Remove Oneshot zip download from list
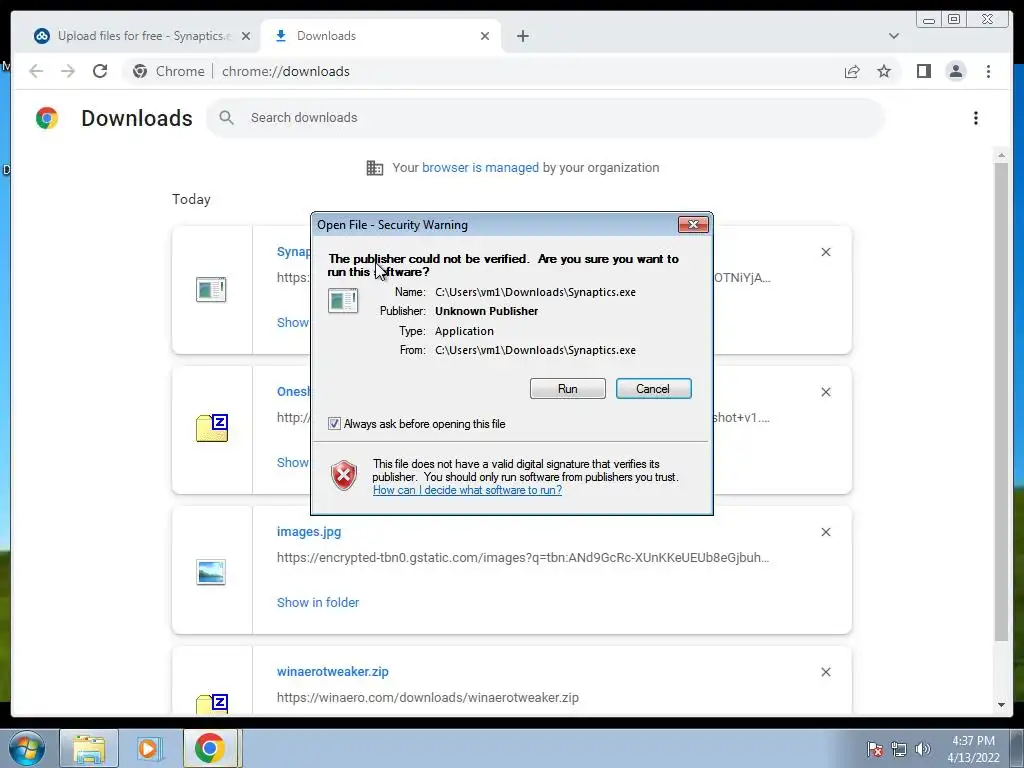 tap(825, 392)
